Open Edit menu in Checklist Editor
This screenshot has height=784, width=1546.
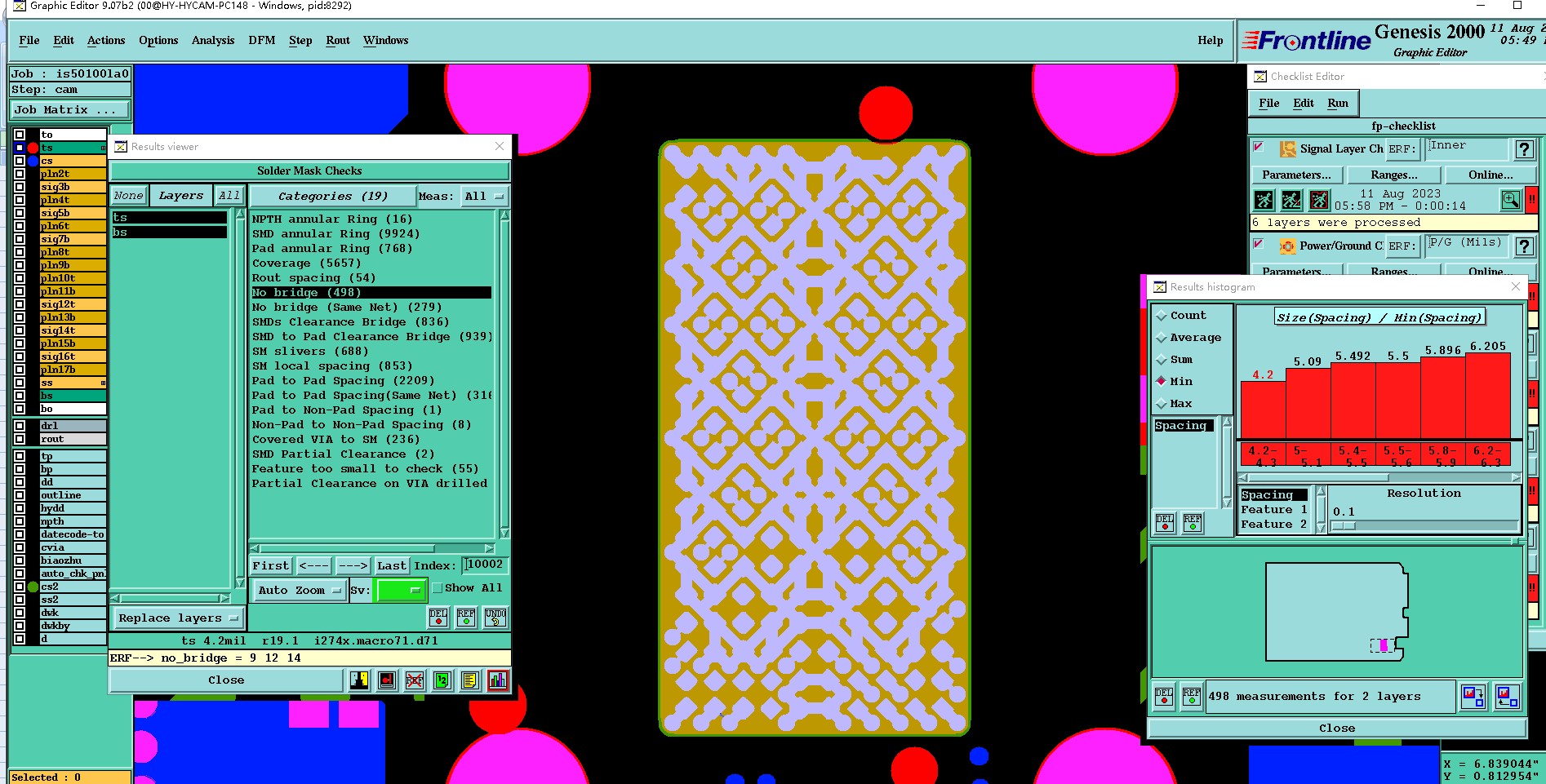(x=1304, y=104)
